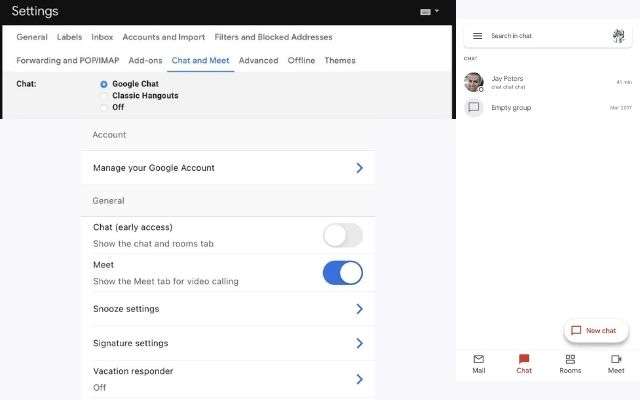640x400 pixels.
Task: Open the Add-ons tab
Action: pos(145,60)
